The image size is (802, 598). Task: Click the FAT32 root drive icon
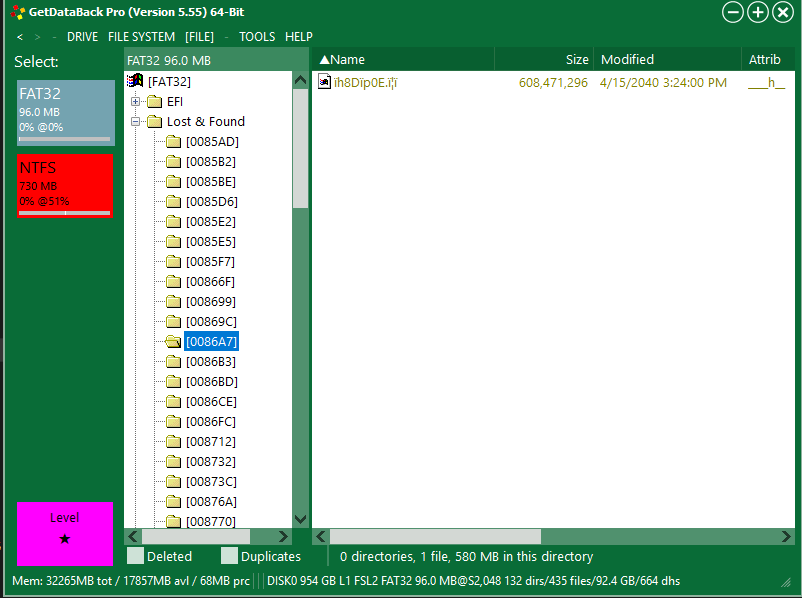click(135, 81)
